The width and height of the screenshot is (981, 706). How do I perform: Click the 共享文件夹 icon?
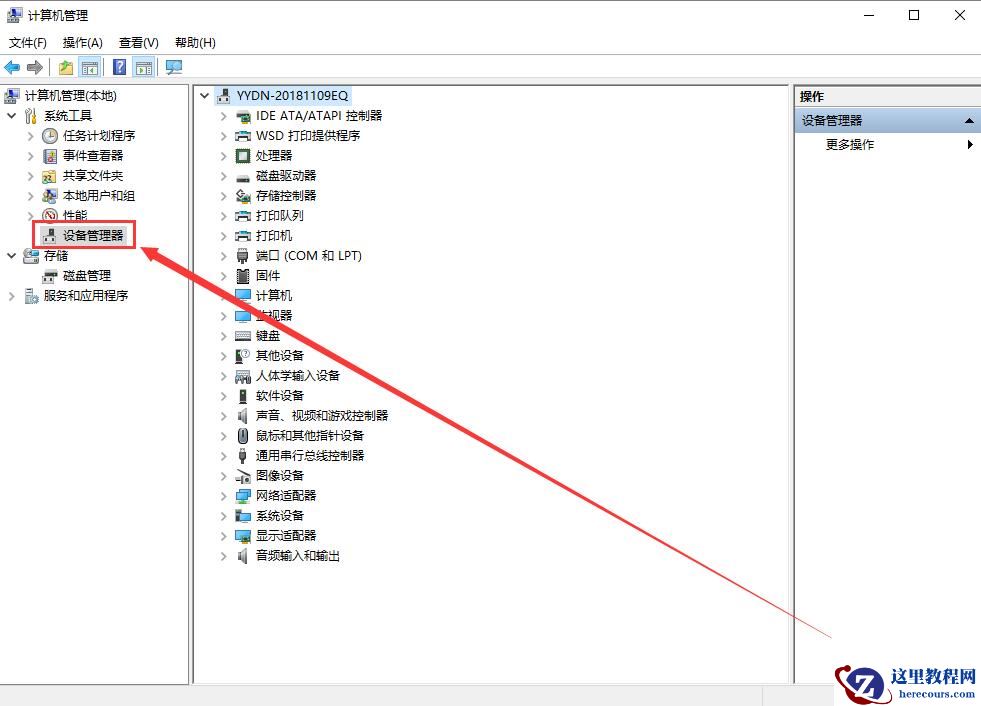coord(49,176)
